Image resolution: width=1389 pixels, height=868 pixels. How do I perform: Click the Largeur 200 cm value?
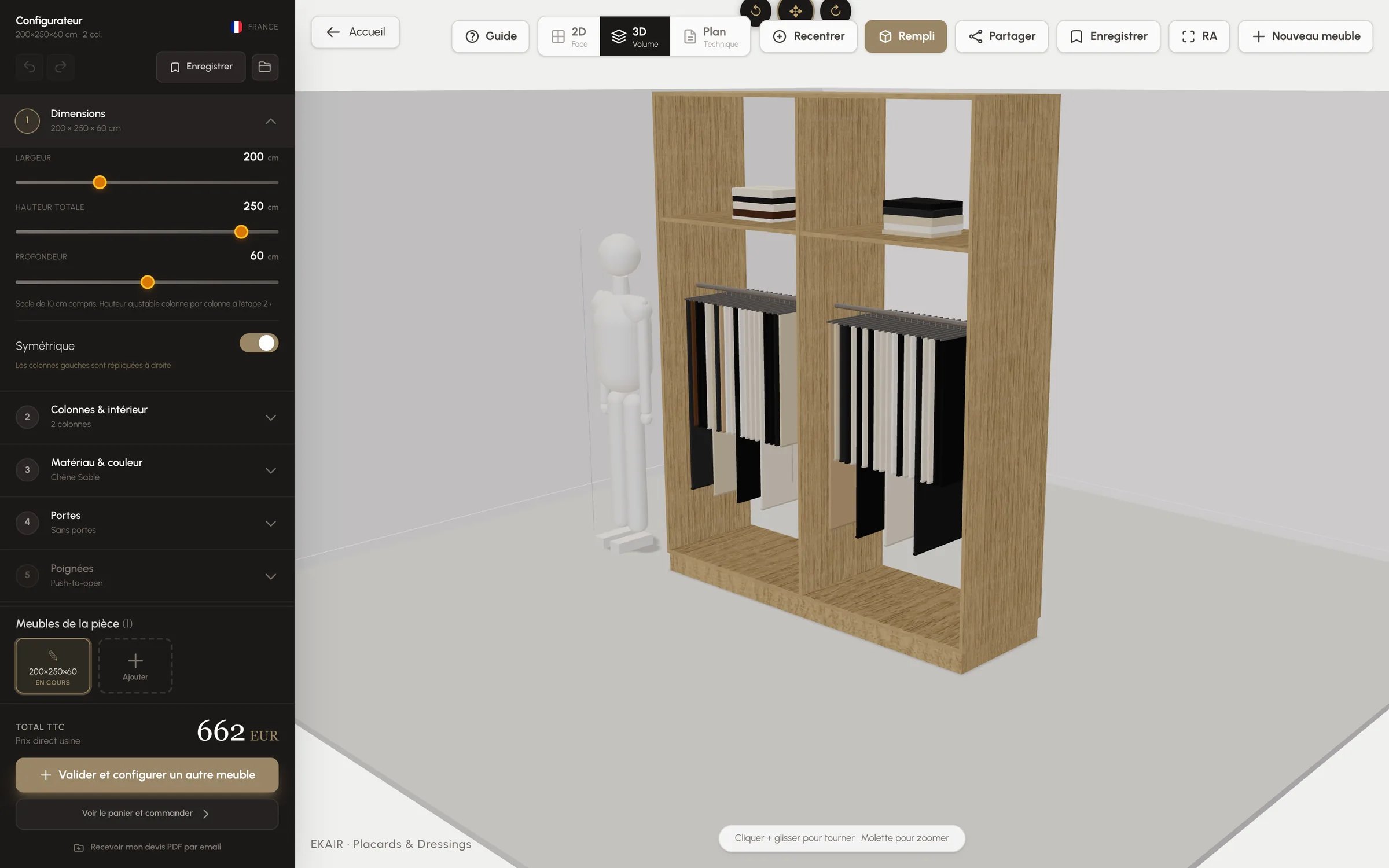pyautogui.click(x=260, y=157)
